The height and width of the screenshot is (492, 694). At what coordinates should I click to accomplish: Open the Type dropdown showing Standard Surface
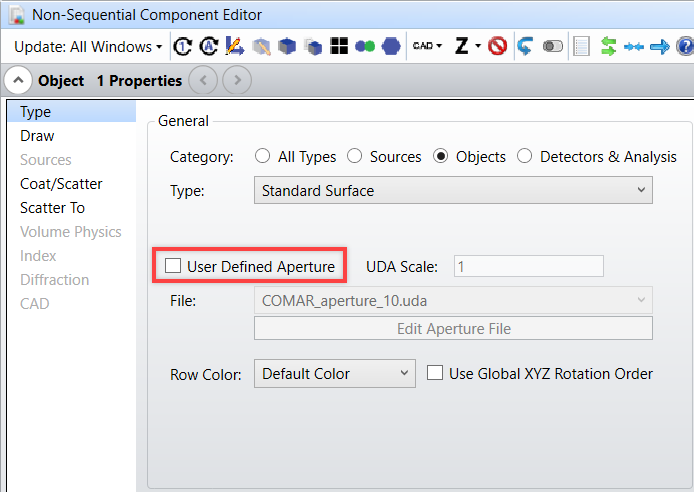[453, 190]
